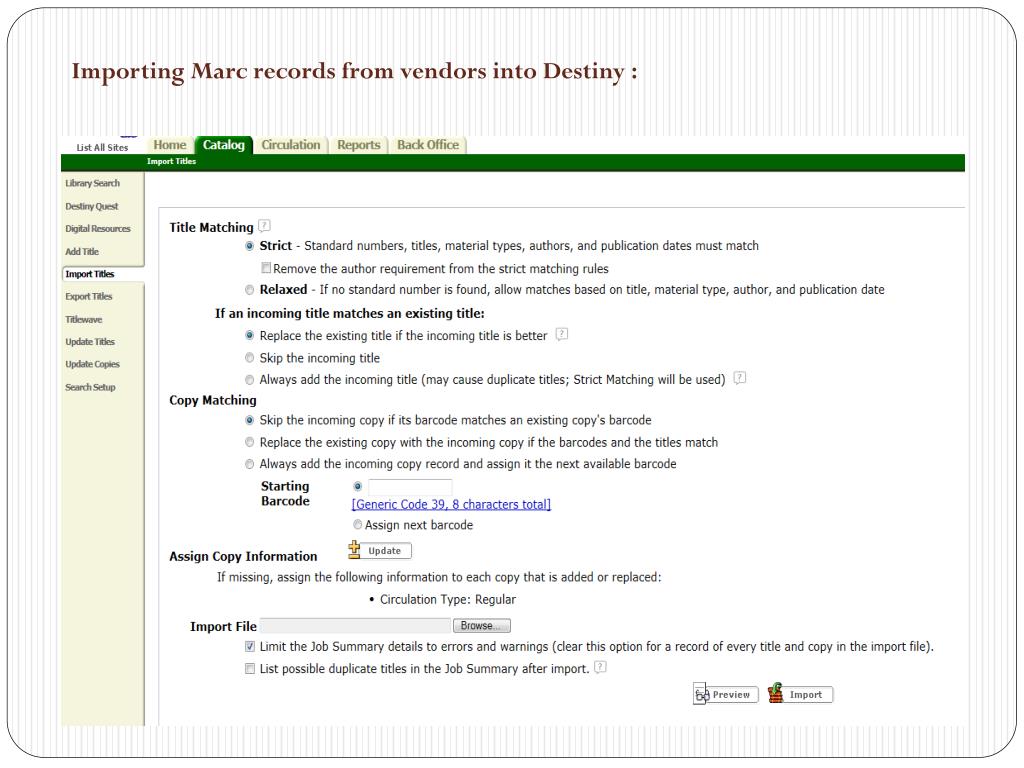1024x768 pixels.
Task: Check Remove the author requirement option
Action: pyautogui.click(x=266, y=268)
